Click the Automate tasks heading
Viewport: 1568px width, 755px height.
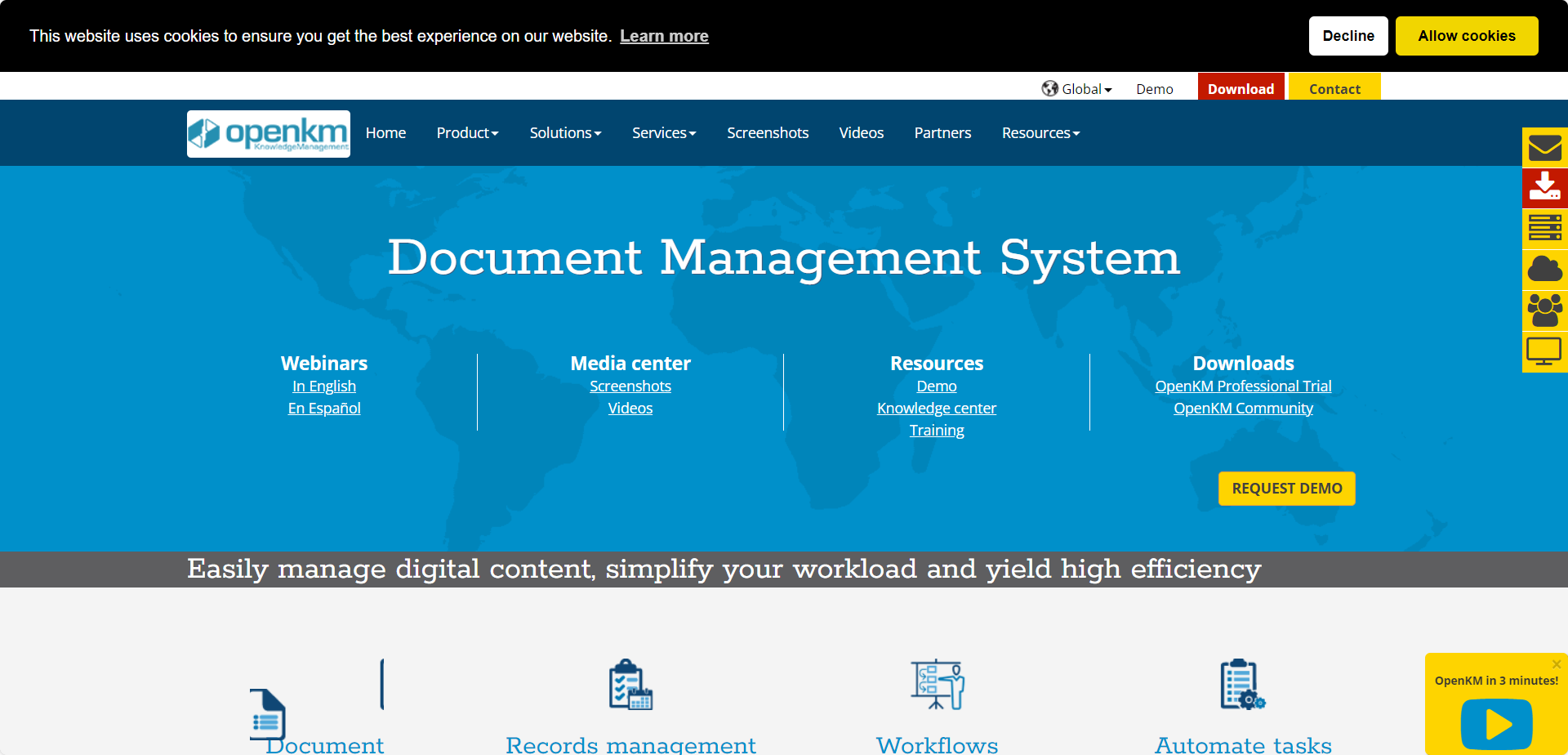pyautogui.click(x=1243, y=745)
